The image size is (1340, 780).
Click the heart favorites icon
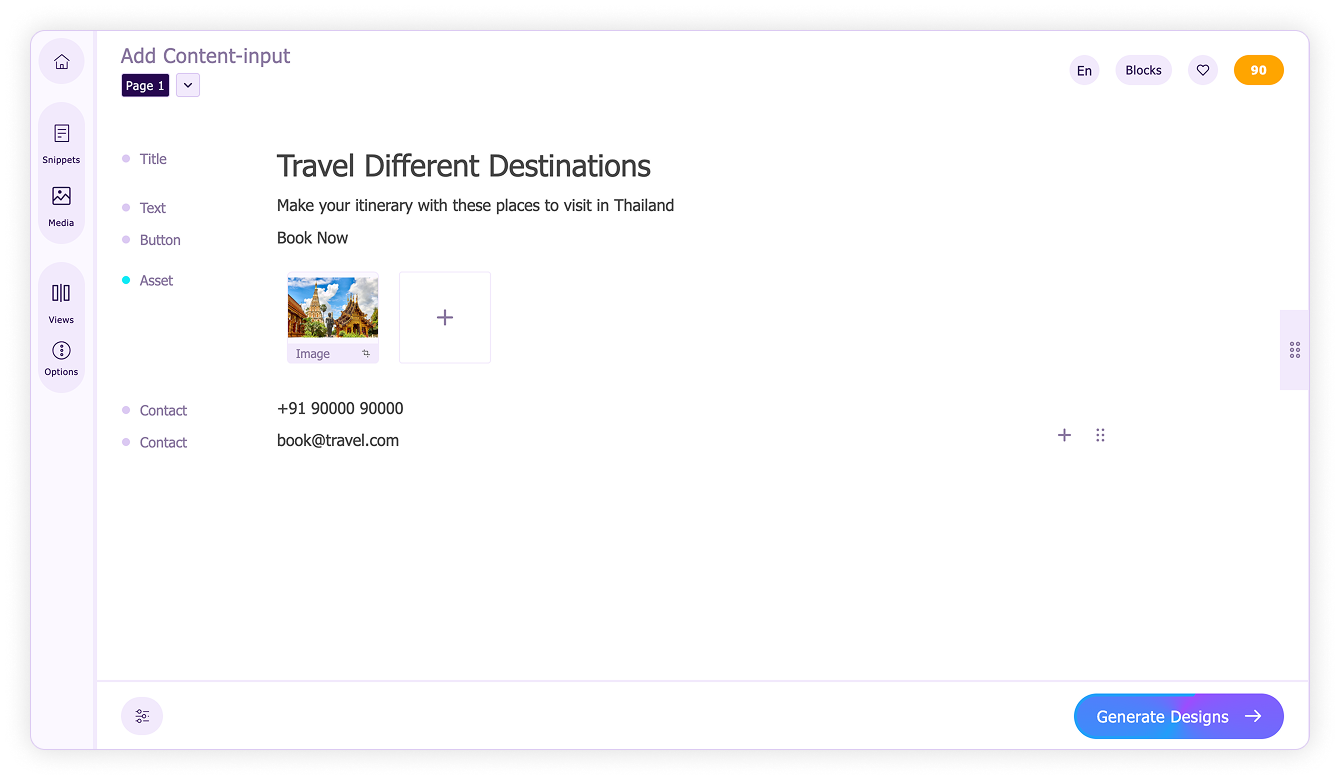[x=1203, y=70]
